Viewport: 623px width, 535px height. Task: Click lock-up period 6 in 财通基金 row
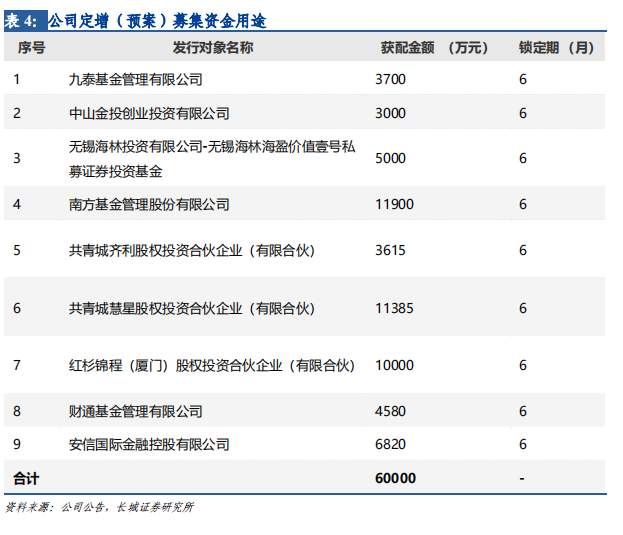point(523,411)
